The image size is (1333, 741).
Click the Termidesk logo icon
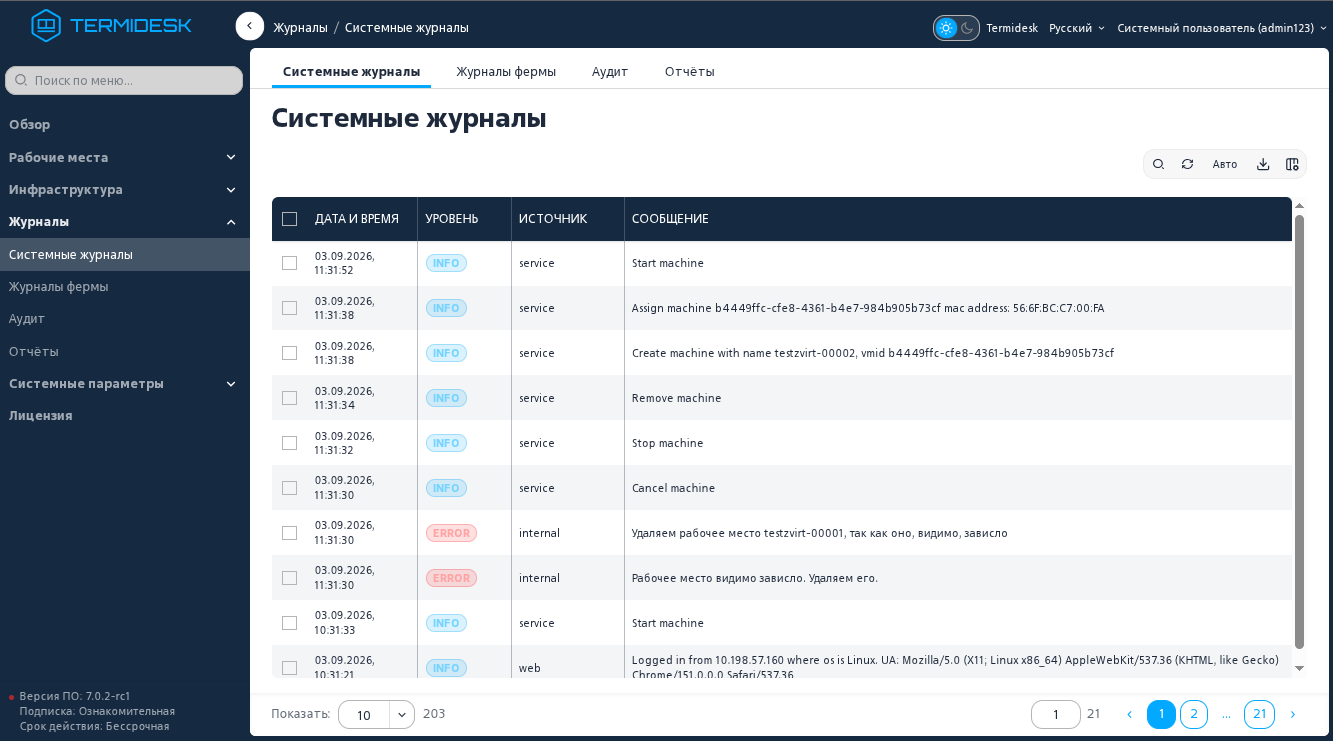(x=46, y=25)
